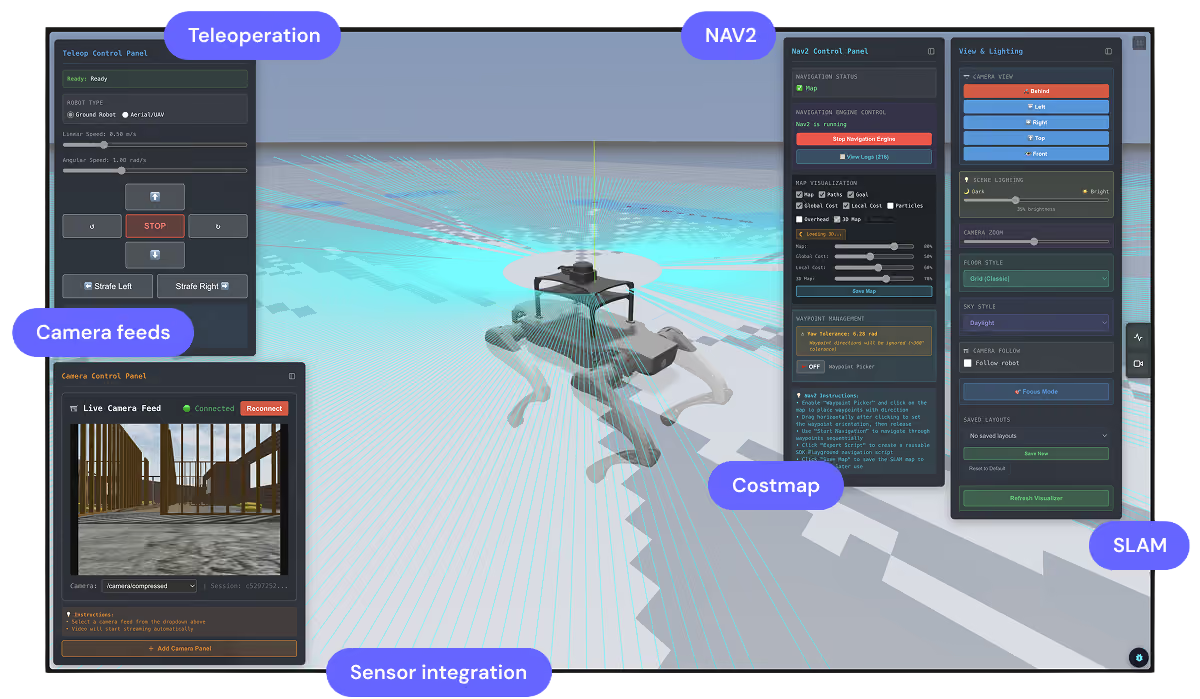Viewport: 1200px width, 699px height.
Task: Toggle the Paths visualization checkbox
Action: pos(824,194)
